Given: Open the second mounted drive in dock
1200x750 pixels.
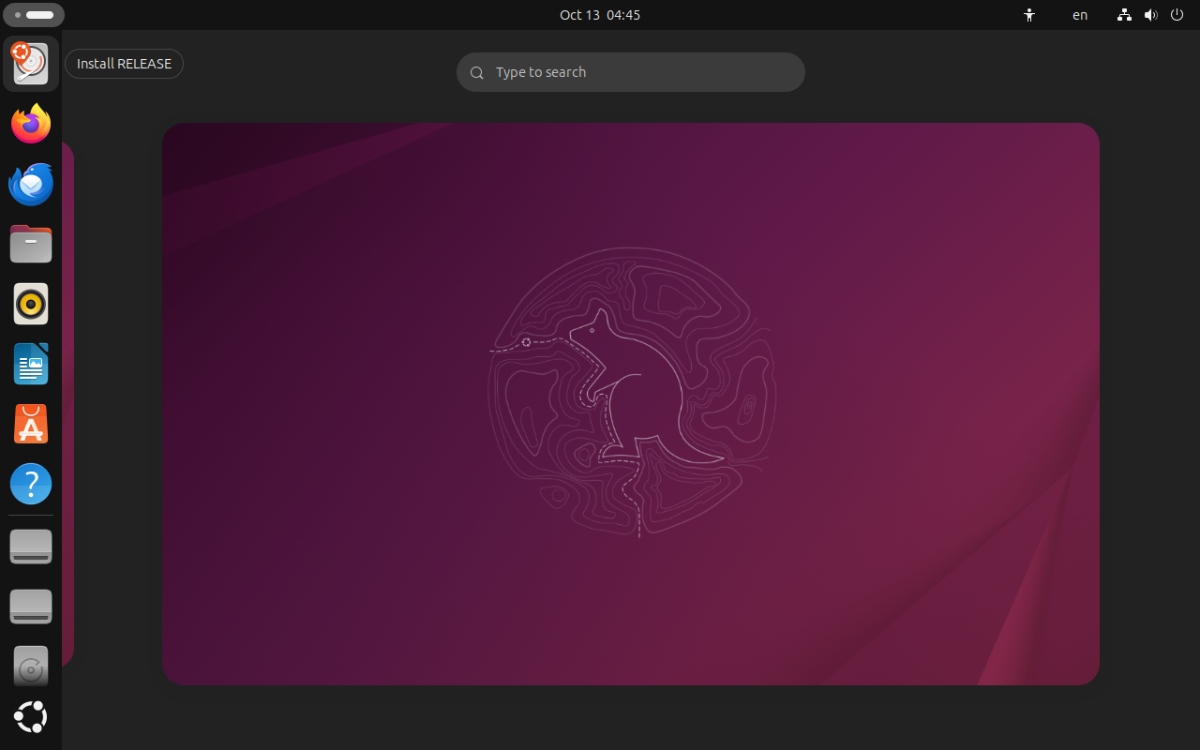Looking at the screenshot, I should 31,607.
